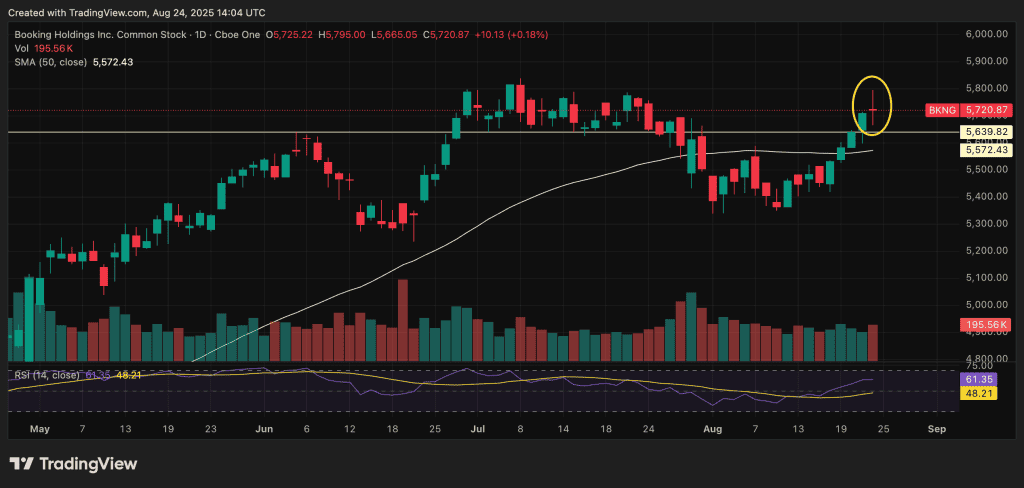Click the 5,572.43 SMA price axis label
The width and height of the screenshot is (1024, 488).
986,150
